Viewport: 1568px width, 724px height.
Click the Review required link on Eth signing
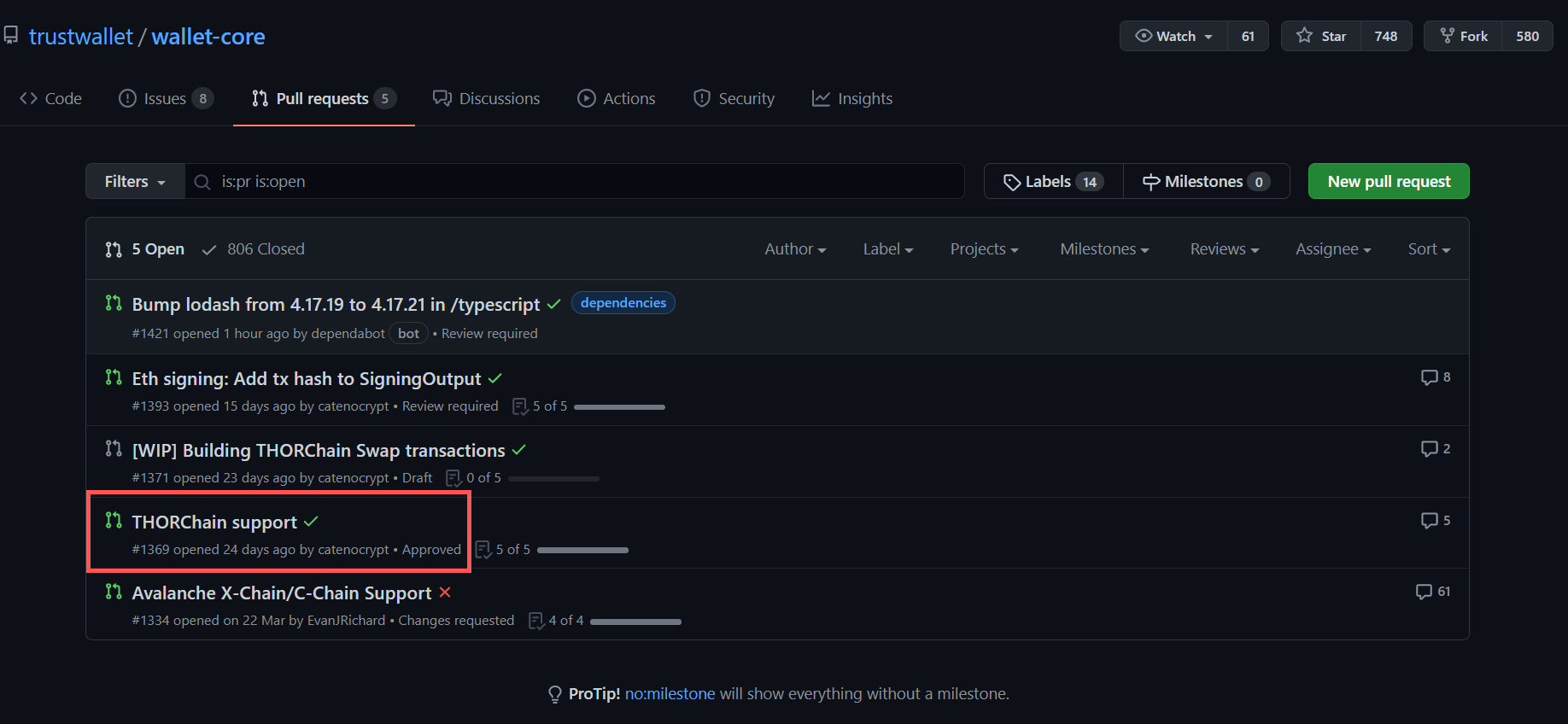pyautogui.click(x=450, y=406)
